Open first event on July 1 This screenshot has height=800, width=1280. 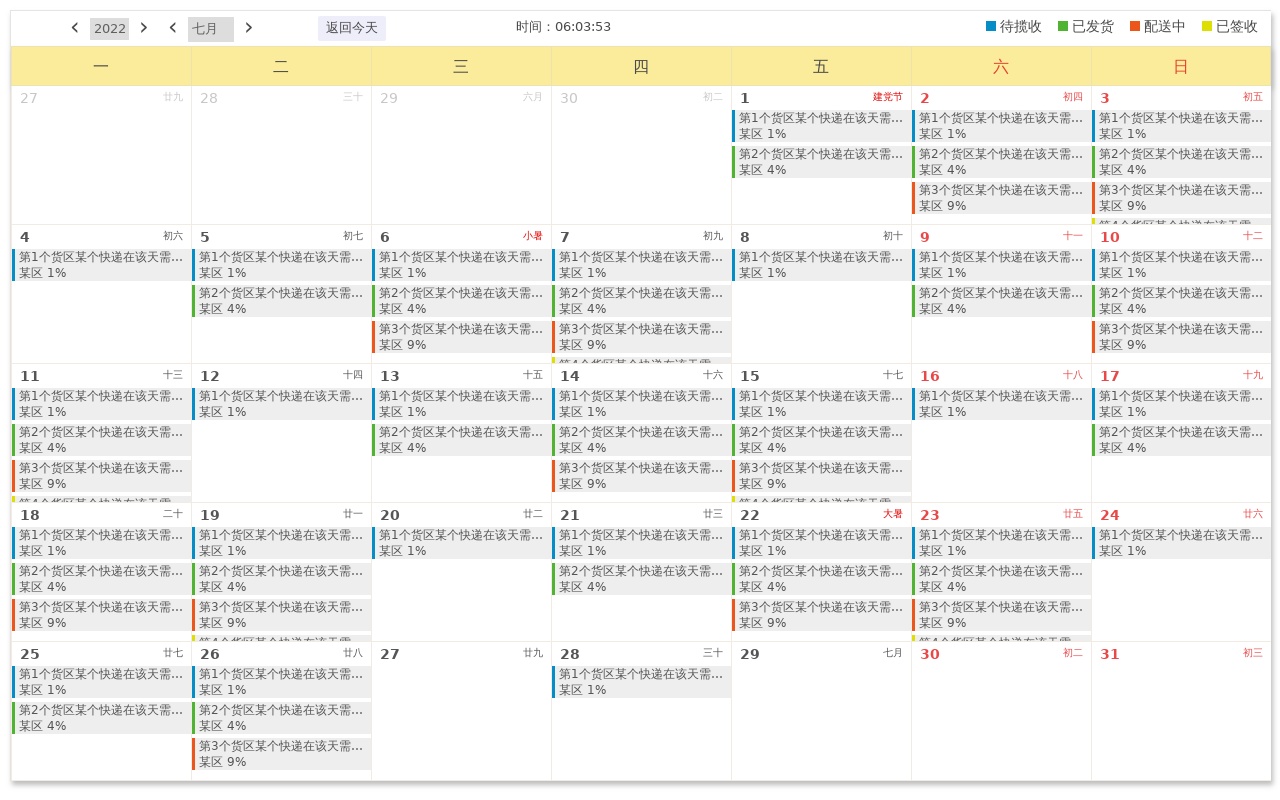click(822, 126)
